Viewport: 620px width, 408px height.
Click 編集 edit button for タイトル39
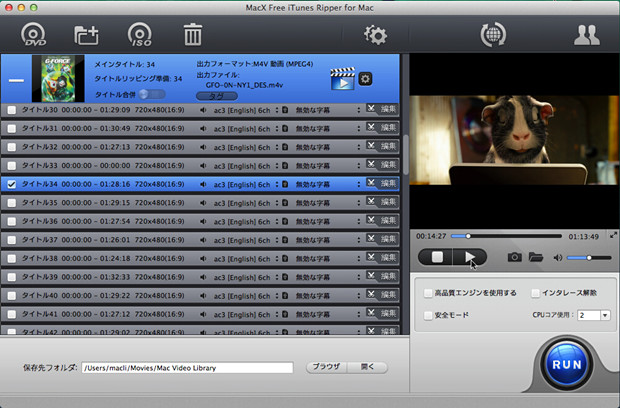(388, 276)
